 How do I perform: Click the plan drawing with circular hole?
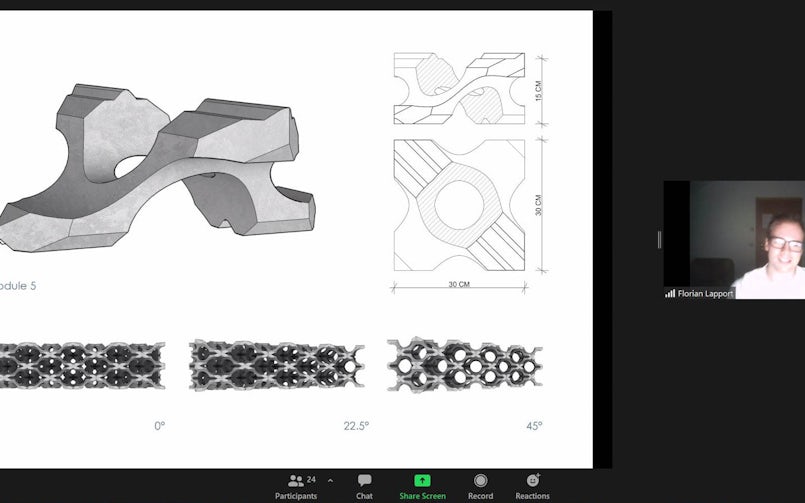coord(460,204)
